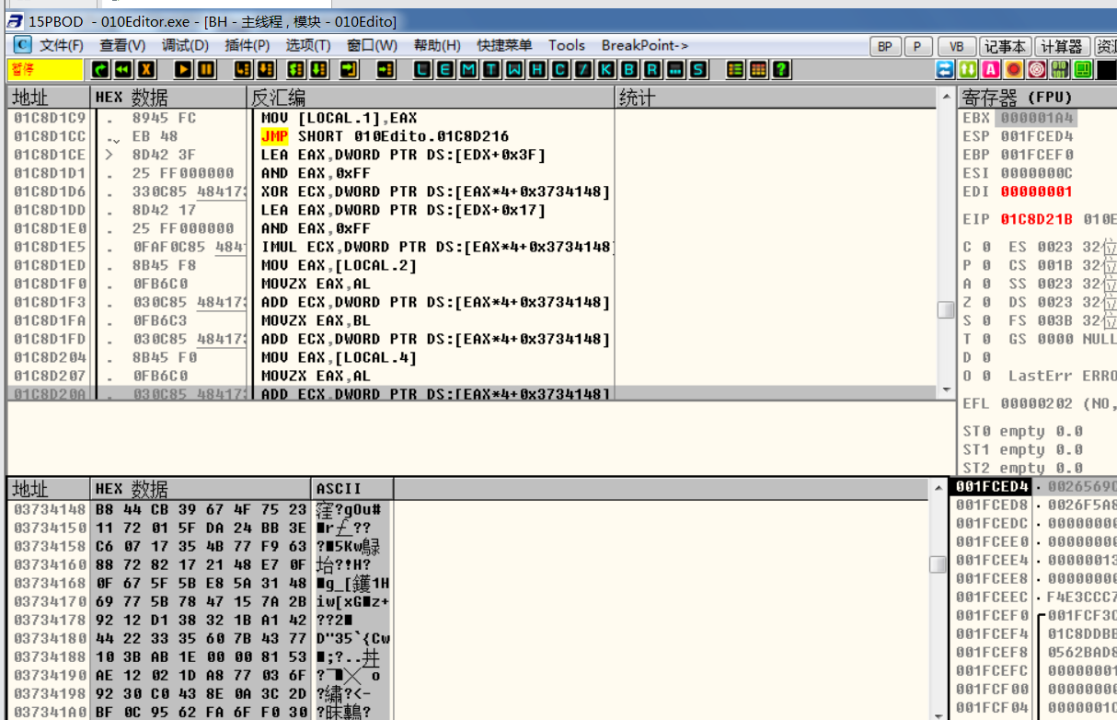Click the Restart program rewind icon

[x=123, y=70]
